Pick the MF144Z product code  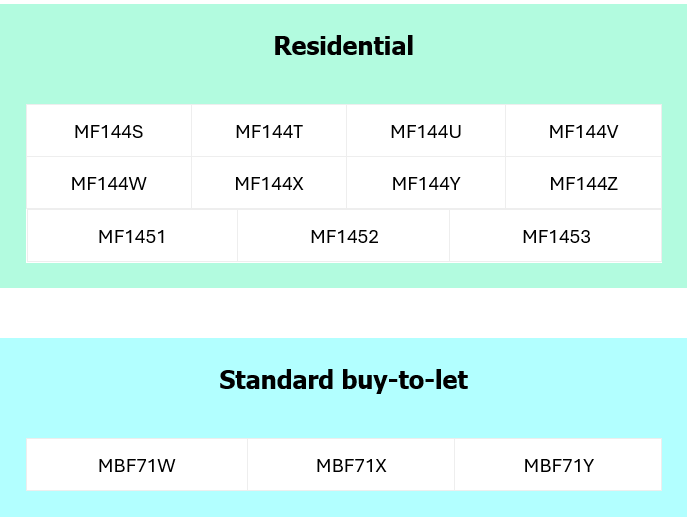click(583, 184)
